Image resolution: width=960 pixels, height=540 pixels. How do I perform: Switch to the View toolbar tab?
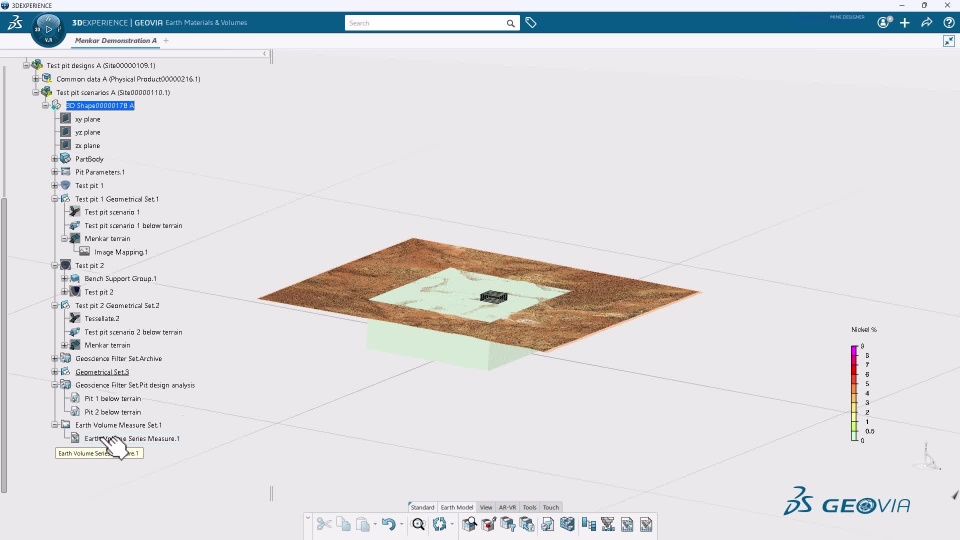(486, 507)
